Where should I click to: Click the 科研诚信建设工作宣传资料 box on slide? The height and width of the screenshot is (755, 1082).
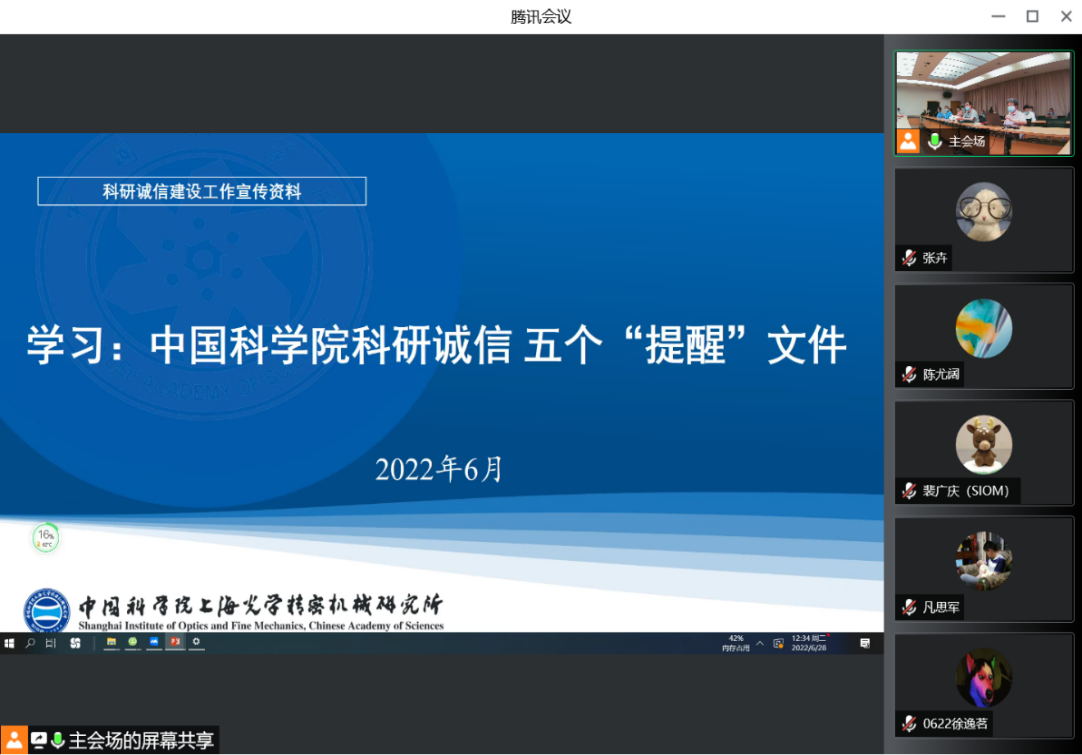[202, 191]
